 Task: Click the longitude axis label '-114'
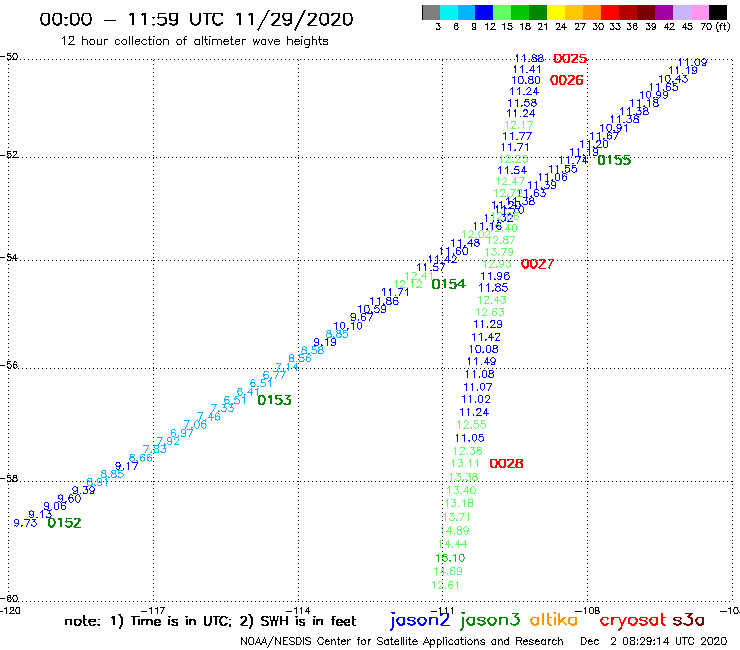(x=298, y=611)
